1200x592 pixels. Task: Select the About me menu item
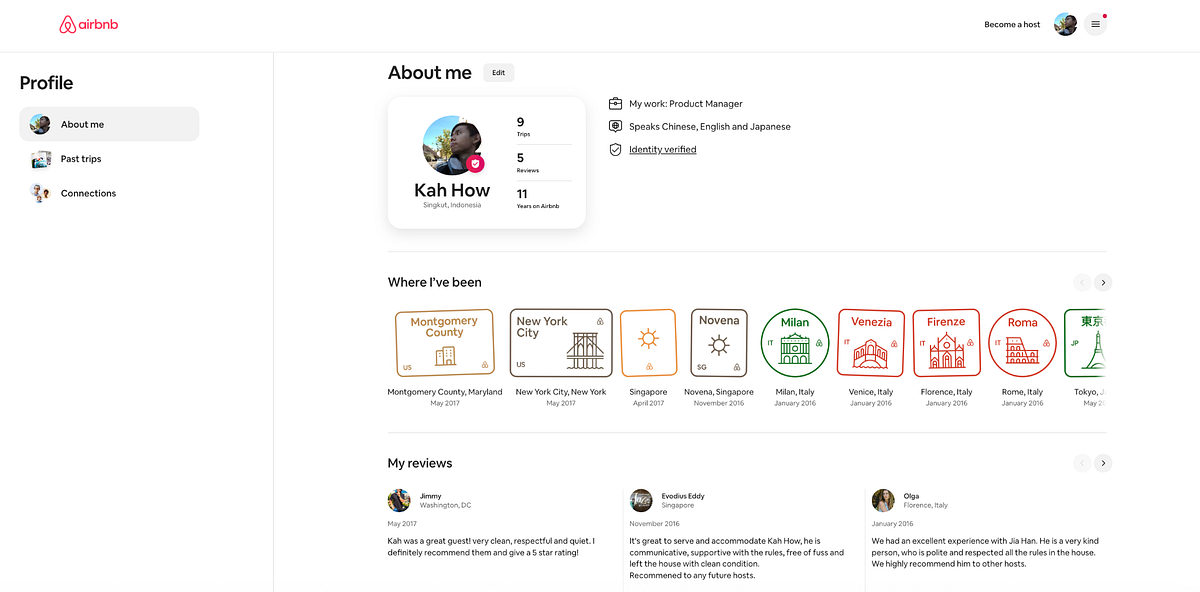tap(109, 124)
